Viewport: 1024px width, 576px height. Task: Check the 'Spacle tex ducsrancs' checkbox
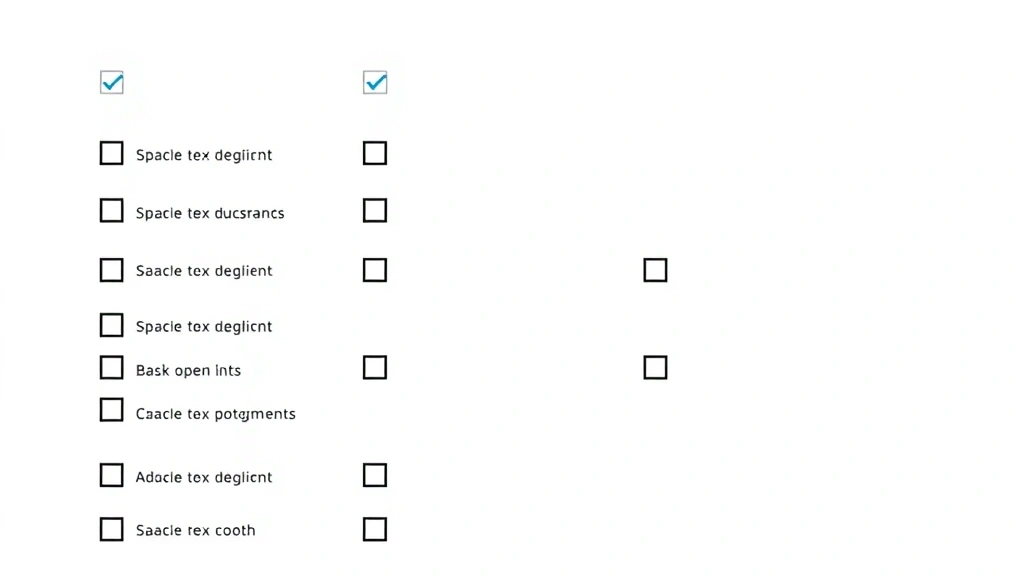pyautogui.click(x=112, y=211)
